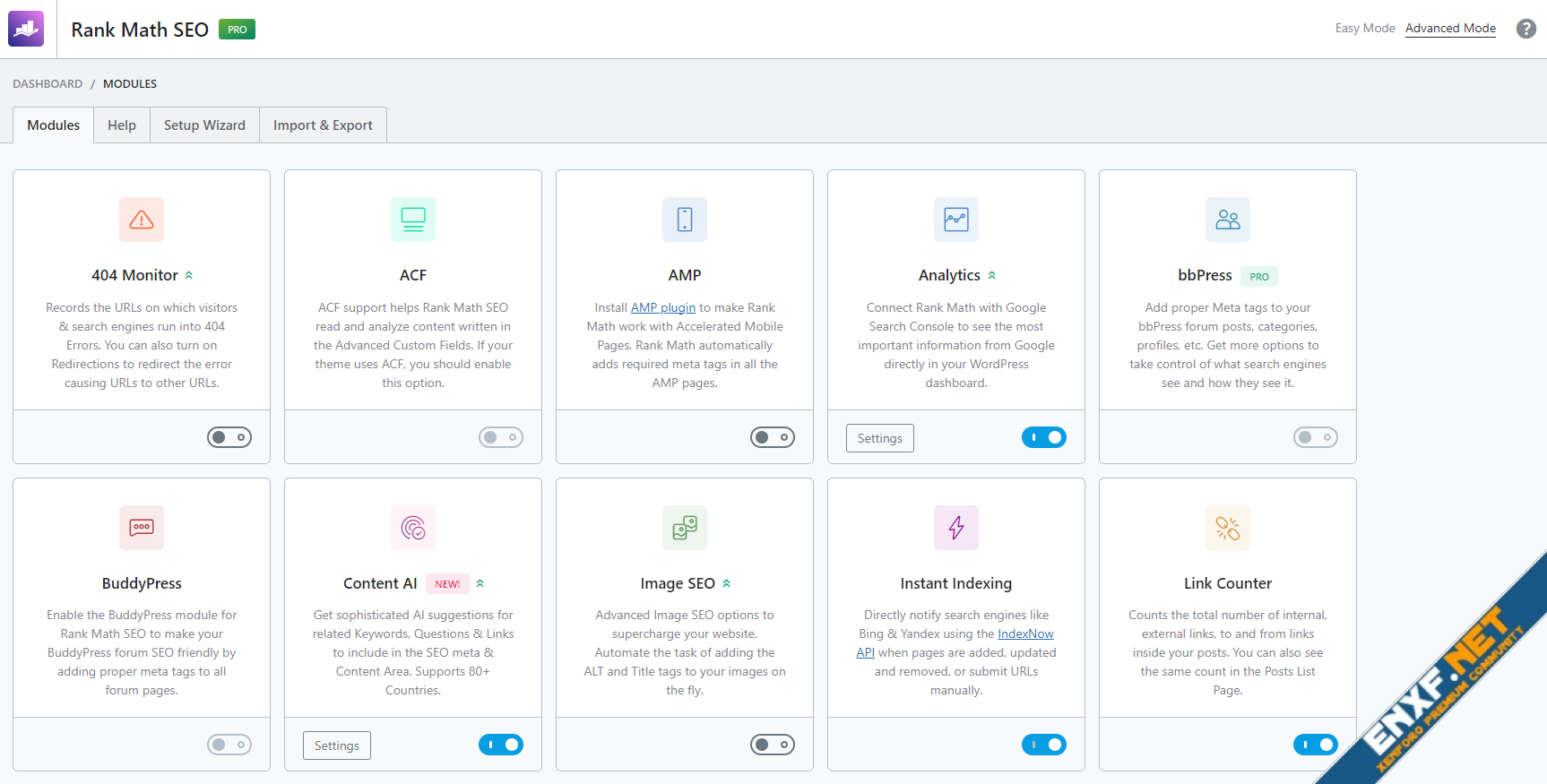1547x784 pixels.
Task: Open Settings for the Analytics module
Action: click(x=879, y=438)
